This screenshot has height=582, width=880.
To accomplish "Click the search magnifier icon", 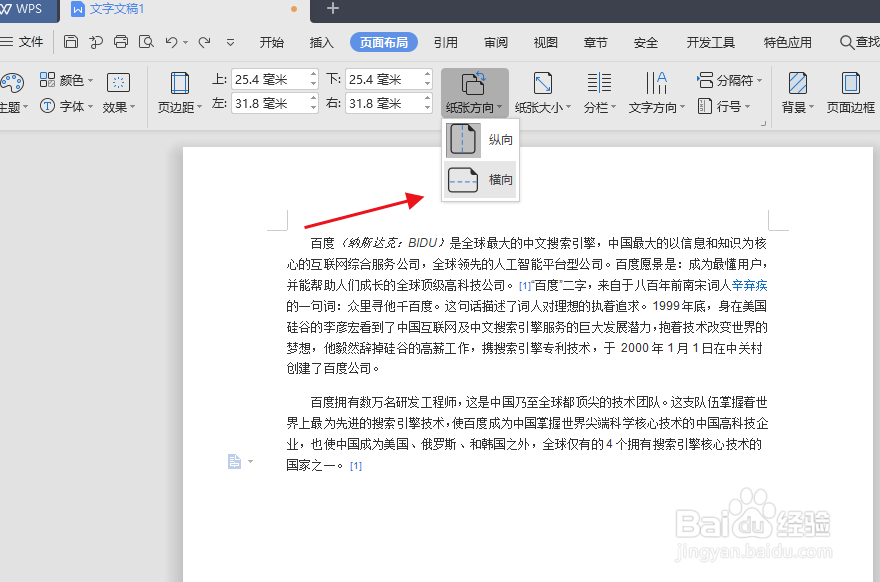I will click(x=846, y=42).
